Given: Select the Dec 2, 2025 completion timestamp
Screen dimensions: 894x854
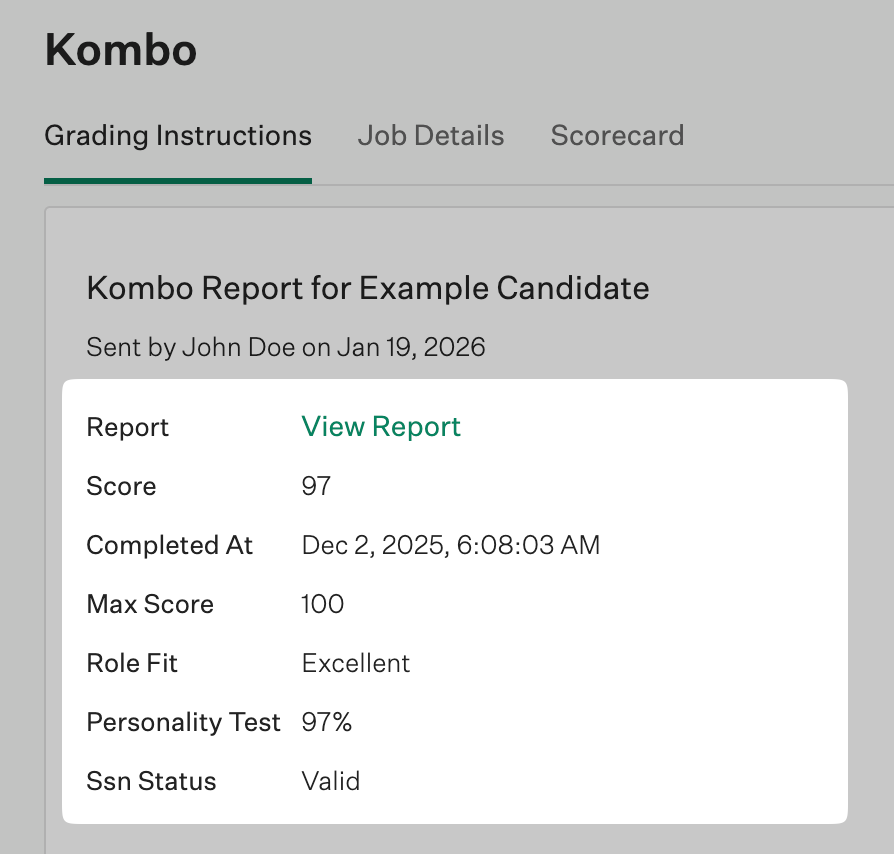Looking at the screenshot, I should click(451, 546).
